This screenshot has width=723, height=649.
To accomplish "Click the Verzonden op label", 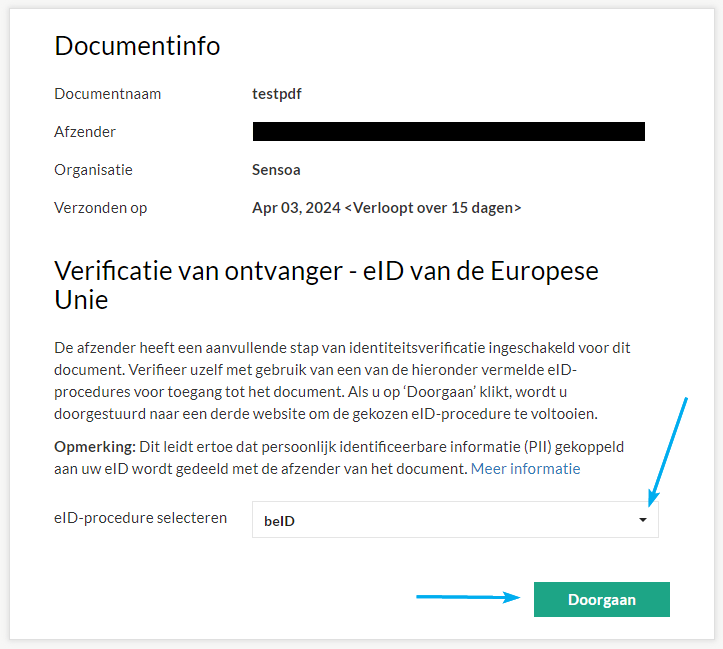I will (x=100, y=208).
